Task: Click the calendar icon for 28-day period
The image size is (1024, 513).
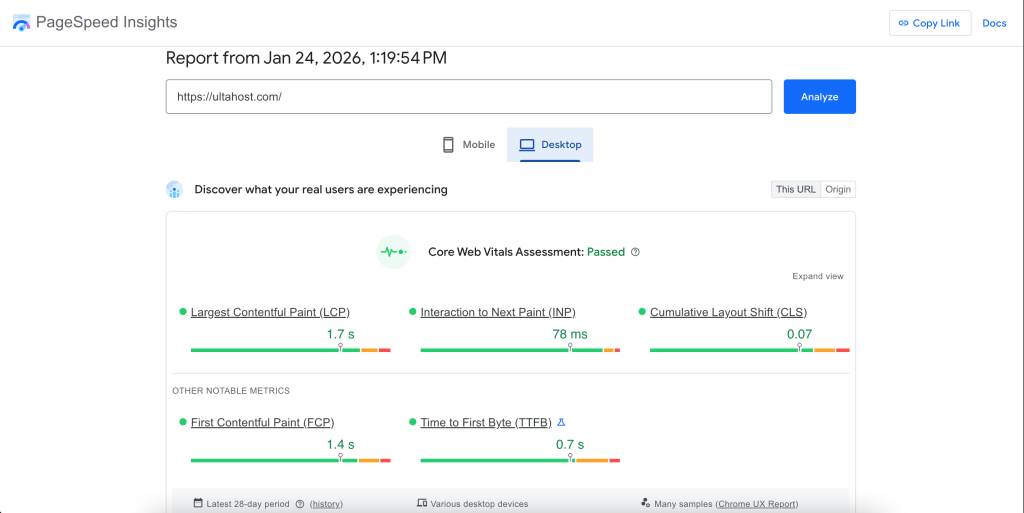Action: pos(198,504)
